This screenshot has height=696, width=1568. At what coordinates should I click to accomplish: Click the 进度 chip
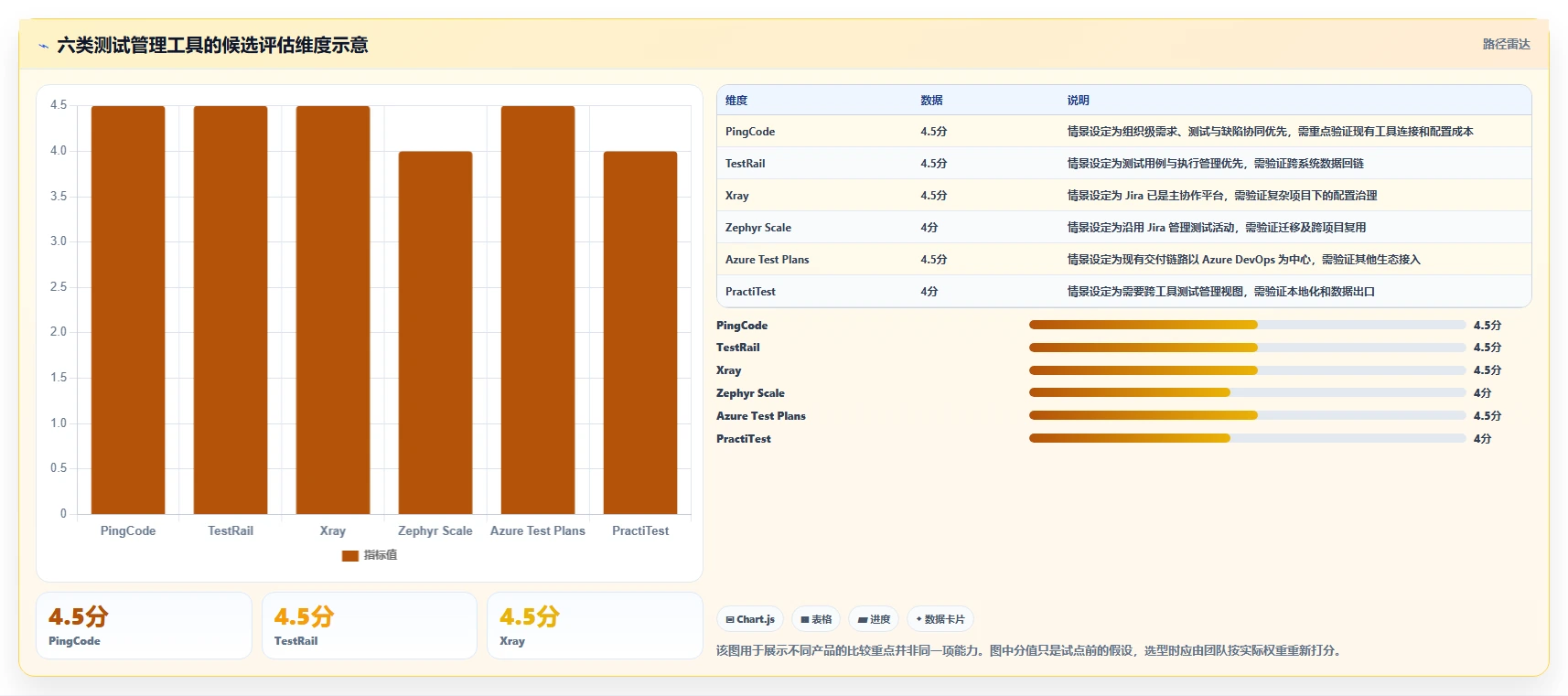click(x=874, y=619)
